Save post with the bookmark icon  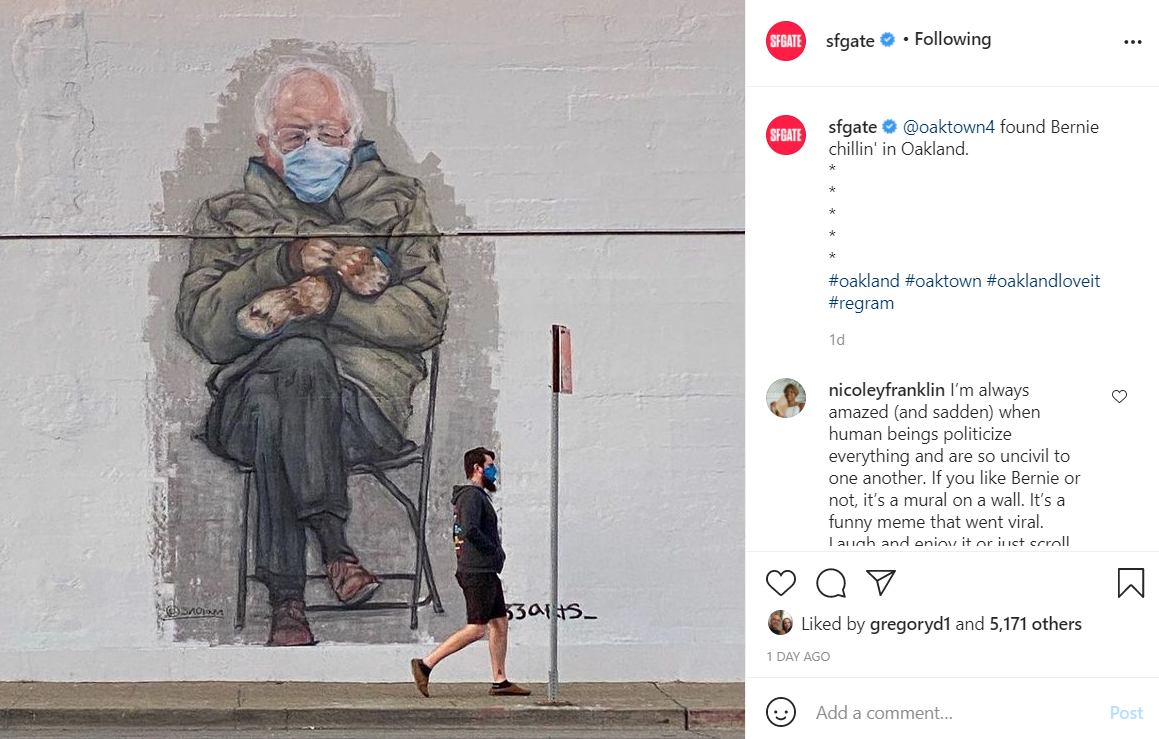pyautogui.click(x=1130, y=583)
